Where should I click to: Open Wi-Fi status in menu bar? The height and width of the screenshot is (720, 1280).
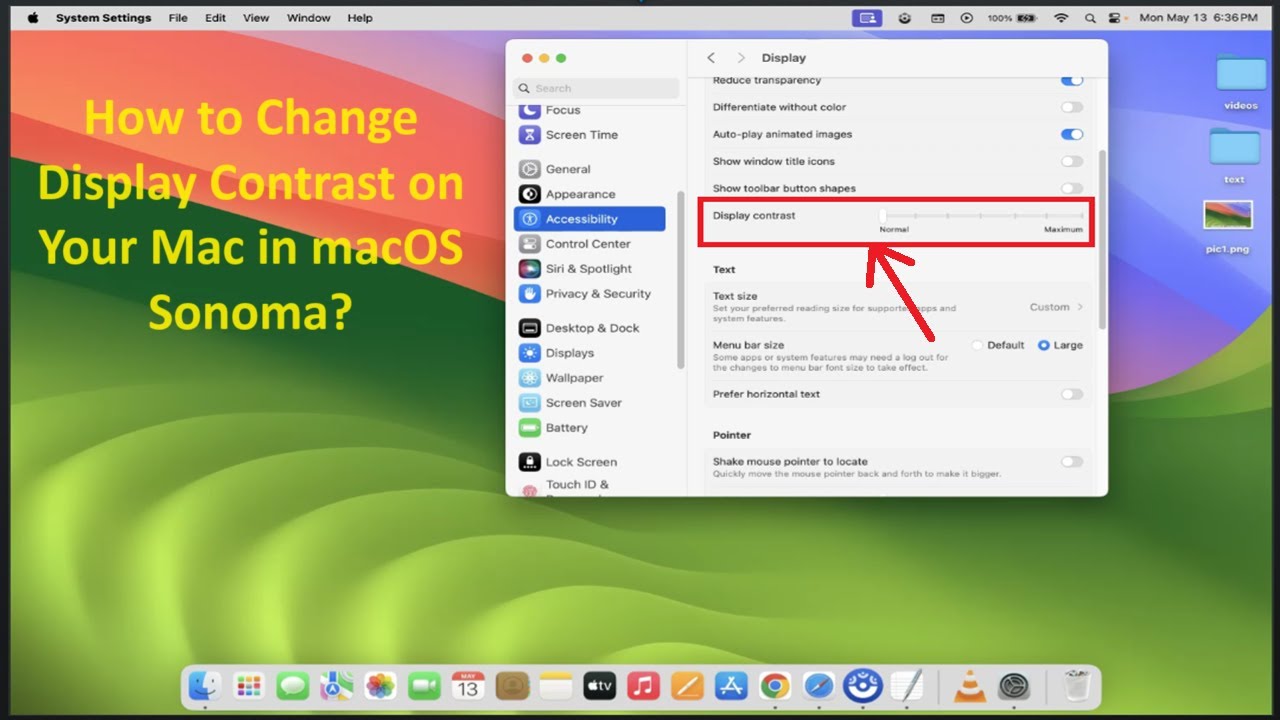click(1061, 18)
